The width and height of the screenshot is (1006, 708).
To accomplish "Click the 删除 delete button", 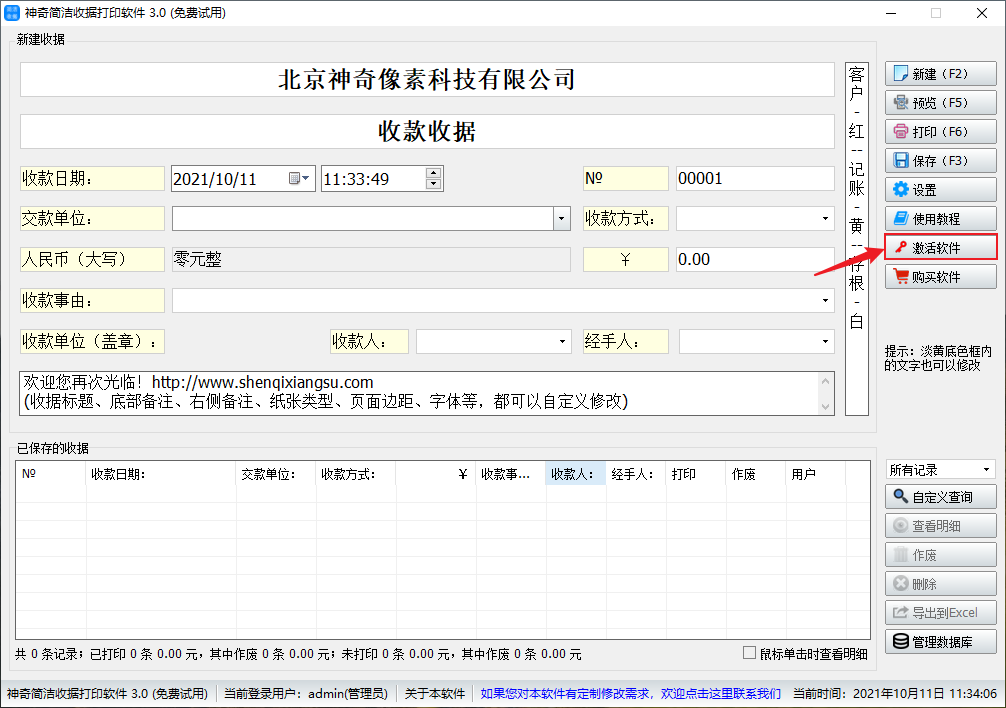I will (x=941, y=584).
